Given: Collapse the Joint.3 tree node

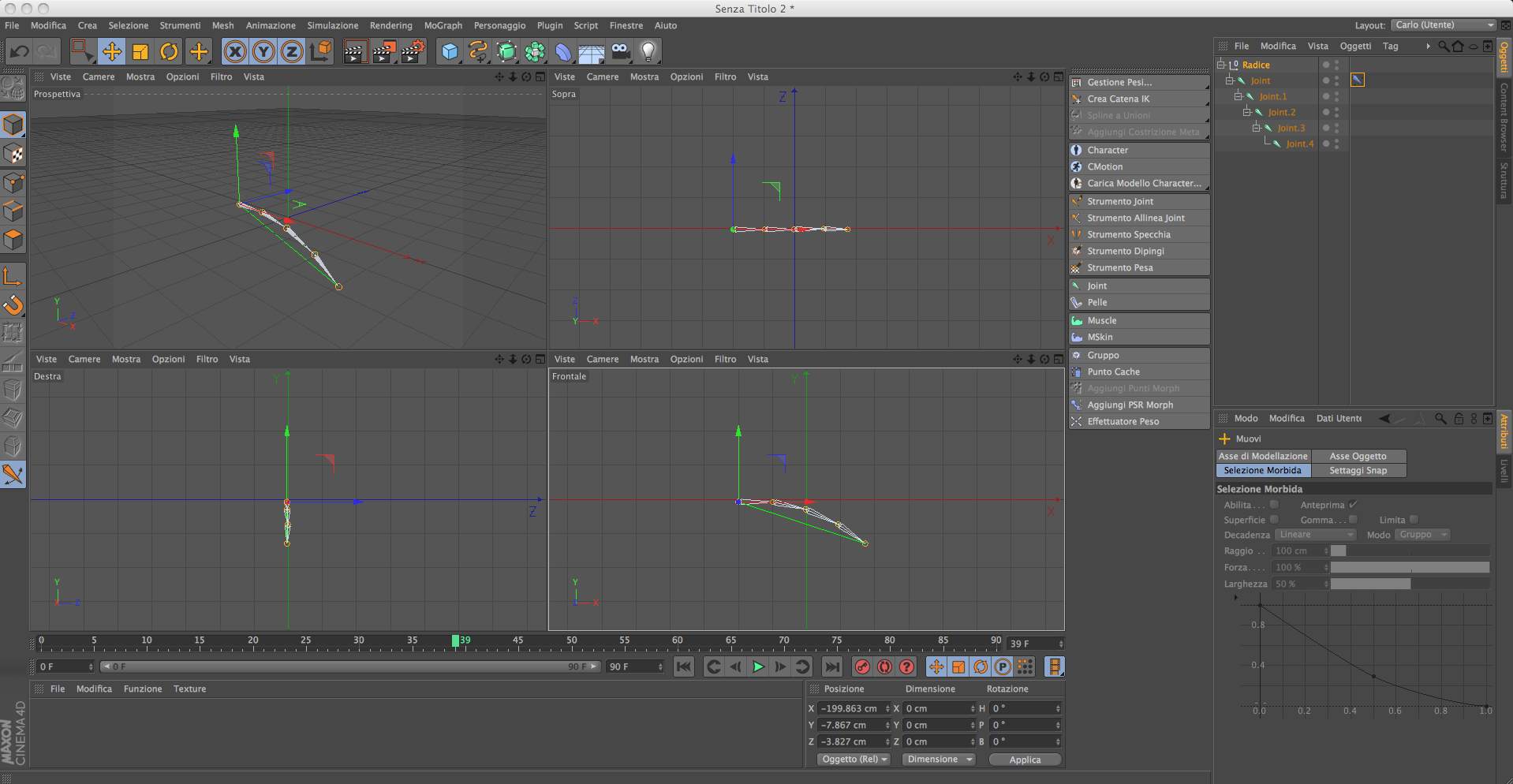Looking at the screenshot, I should pos(1257,128).
